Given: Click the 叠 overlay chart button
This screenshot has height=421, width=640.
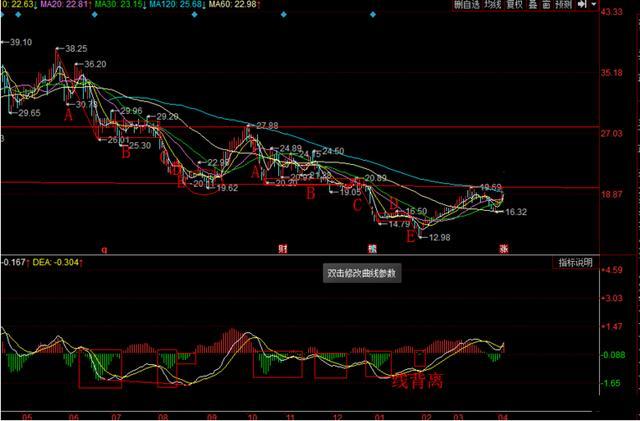Looking at the screenshot, I should pyautogui.click(x=533, y=5).
